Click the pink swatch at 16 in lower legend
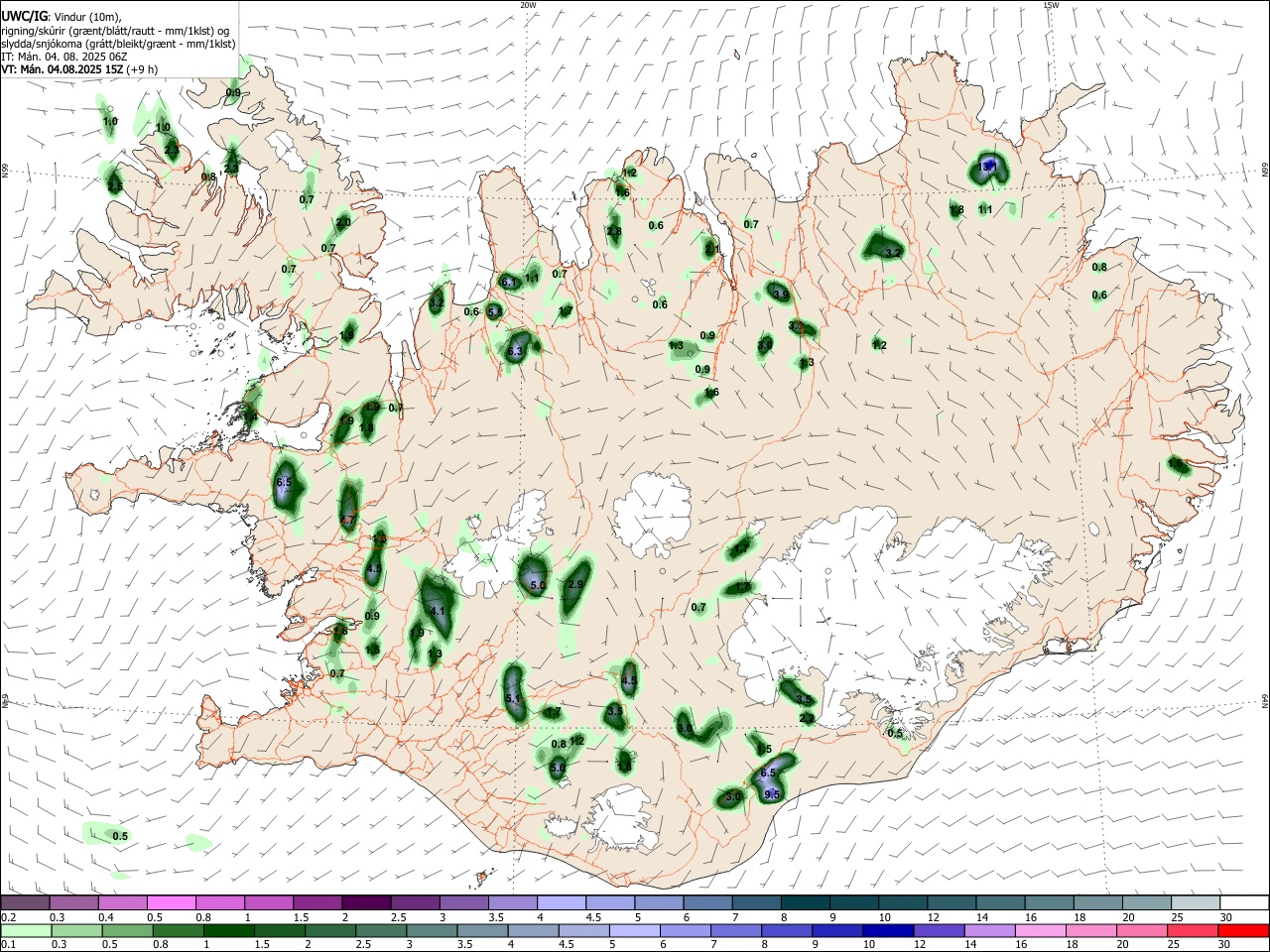 tap(1041, 931)
